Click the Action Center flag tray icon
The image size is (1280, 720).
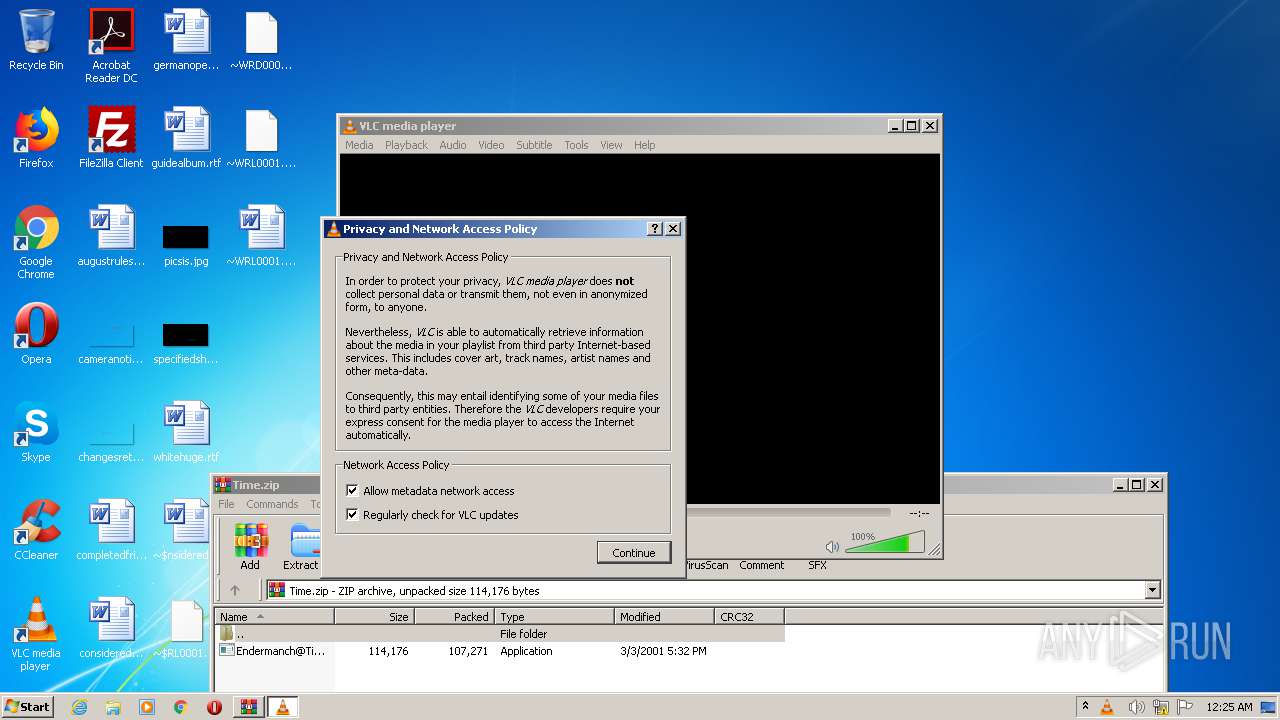[x=1185, y=707]
